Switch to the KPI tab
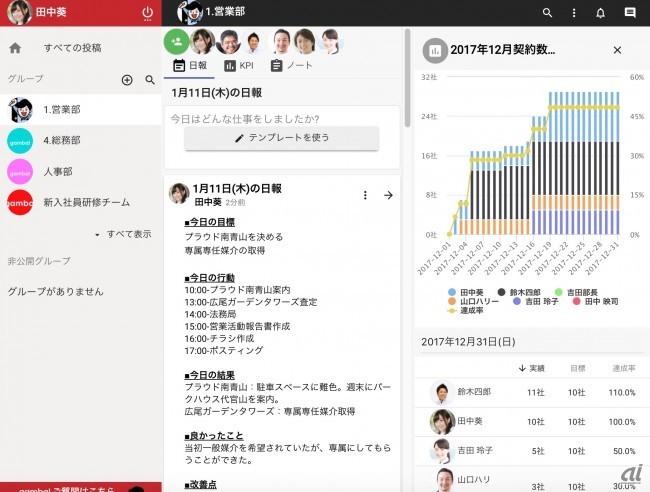This screenshot has height=492, width=650. pyautogui.click(x=239, y=65)
